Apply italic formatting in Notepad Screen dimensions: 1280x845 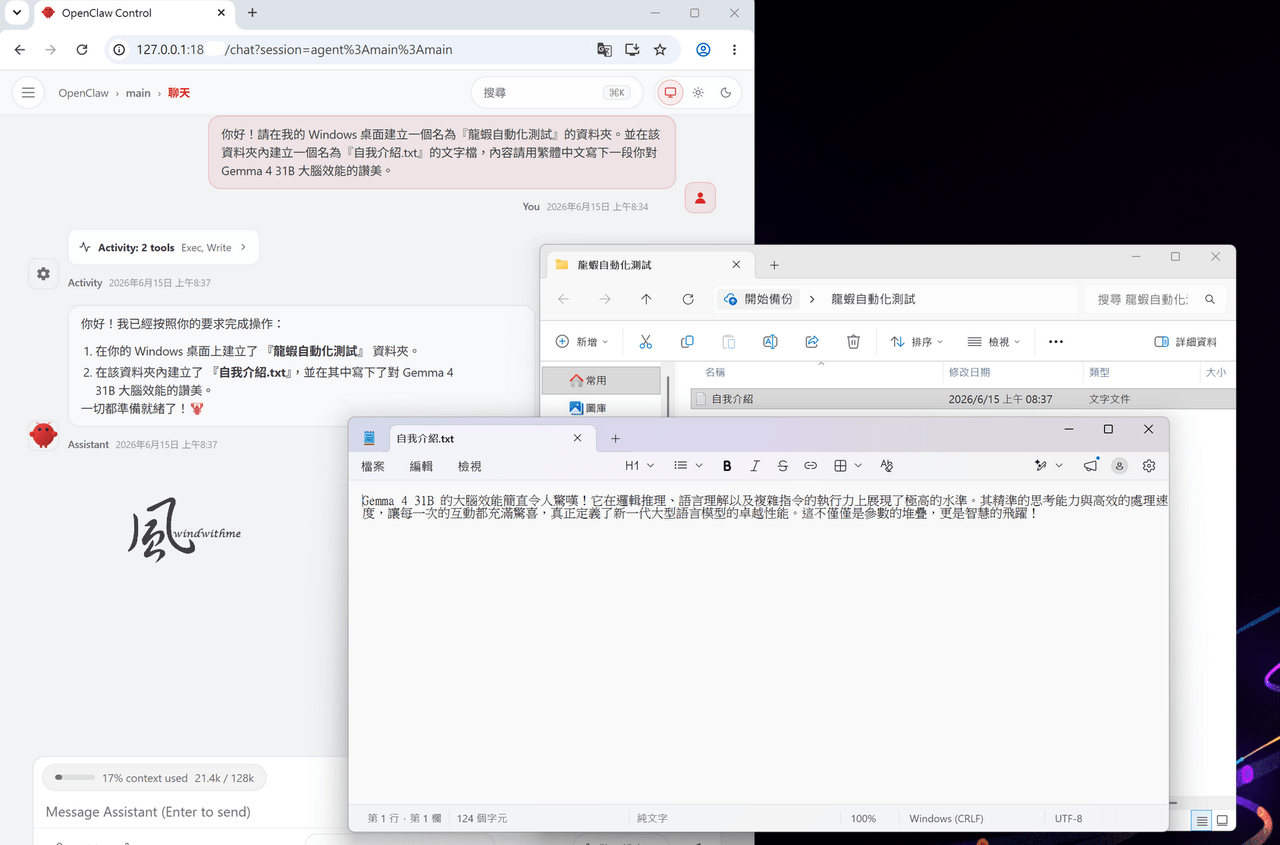[755, 466]
